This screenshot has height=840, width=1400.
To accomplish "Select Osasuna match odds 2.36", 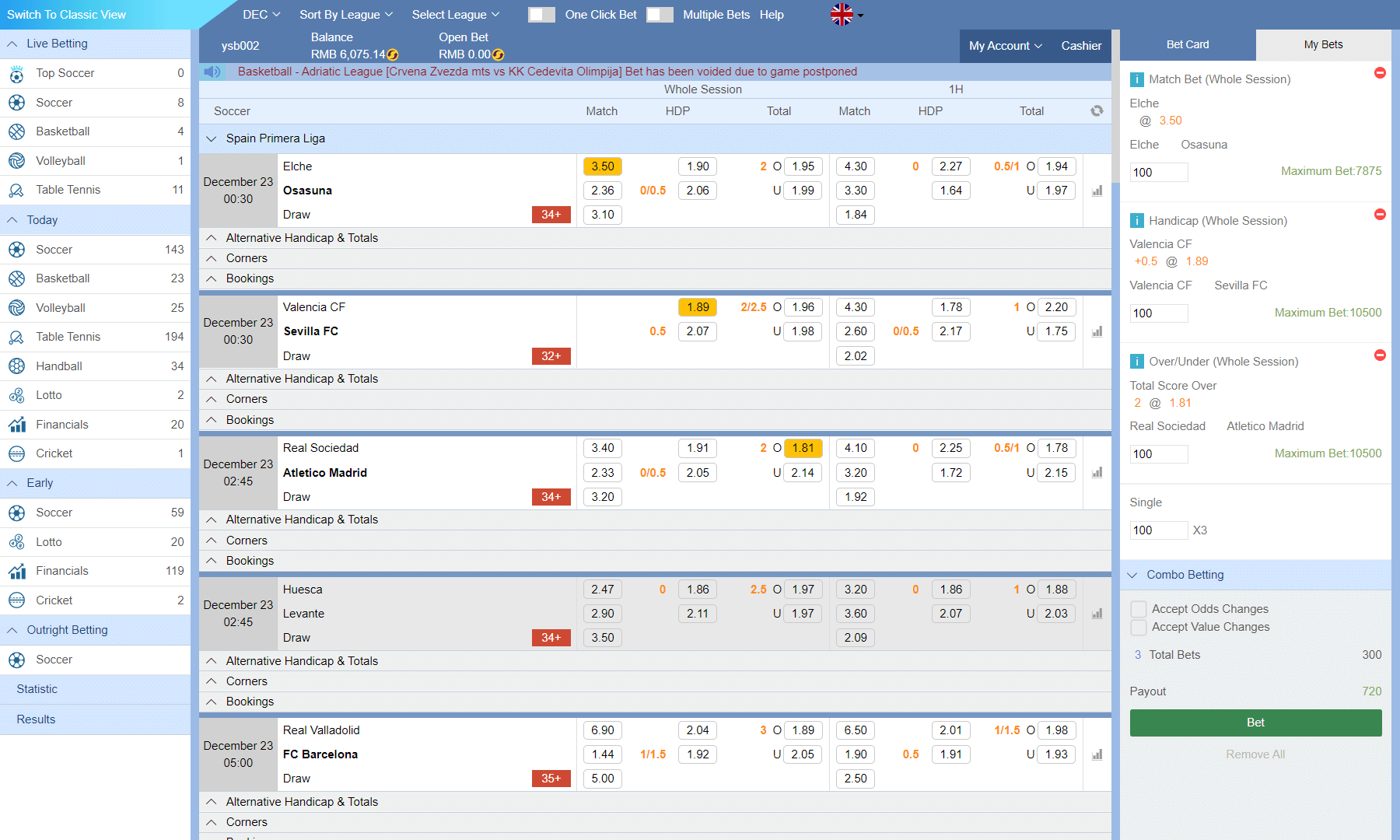I will coord(603,191).
